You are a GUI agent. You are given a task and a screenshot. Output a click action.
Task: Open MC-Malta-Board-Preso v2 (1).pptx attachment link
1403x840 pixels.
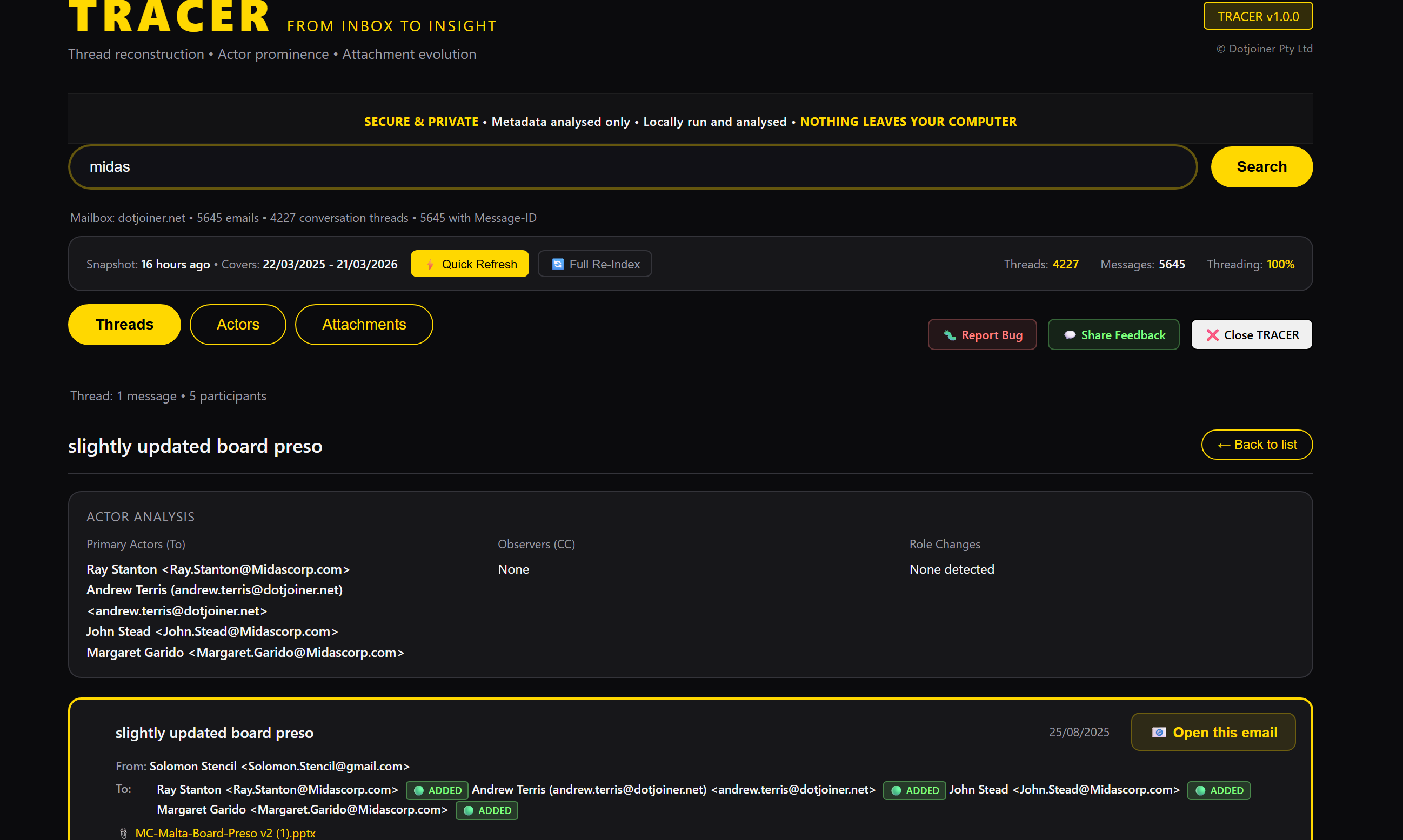pyautogui.click(x=225, y=833)
